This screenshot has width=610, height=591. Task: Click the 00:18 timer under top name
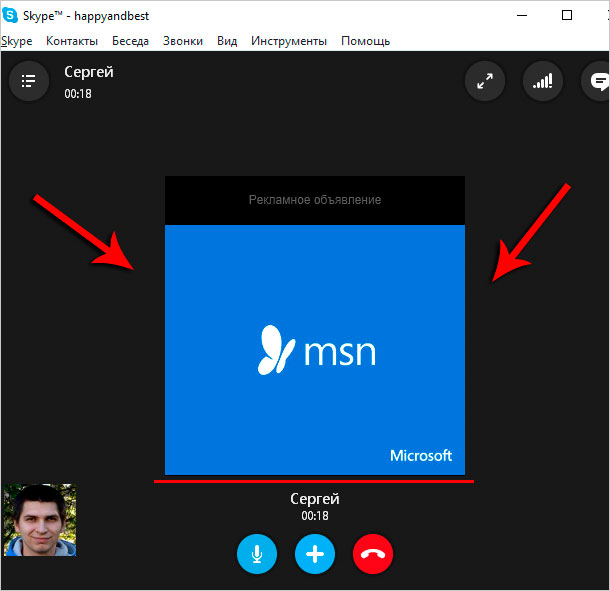78,94
